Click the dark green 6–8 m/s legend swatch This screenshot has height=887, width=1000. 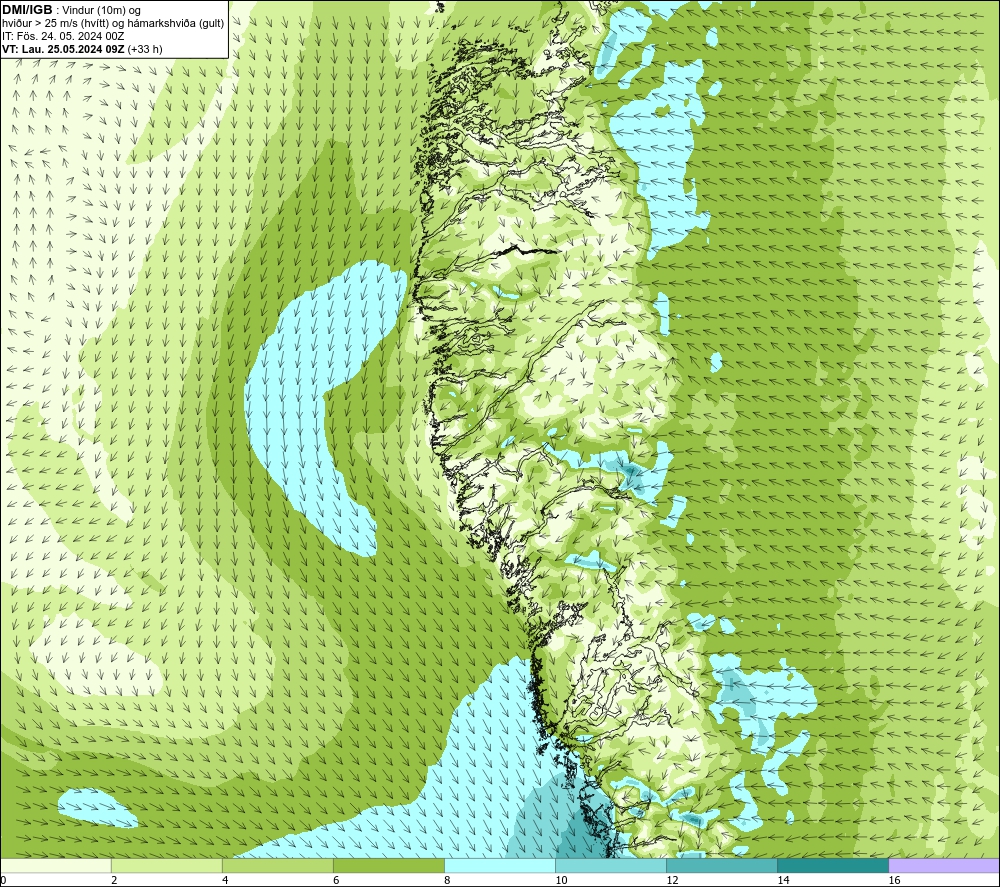click(388, 866)
